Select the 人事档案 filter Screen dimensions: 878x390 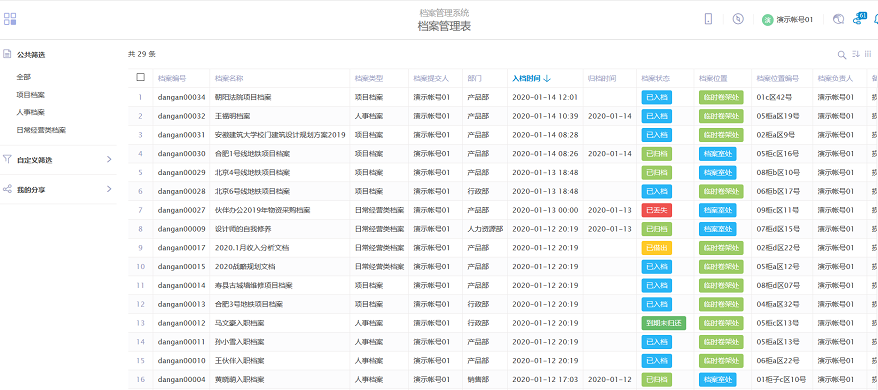click(x=31, y=112)
